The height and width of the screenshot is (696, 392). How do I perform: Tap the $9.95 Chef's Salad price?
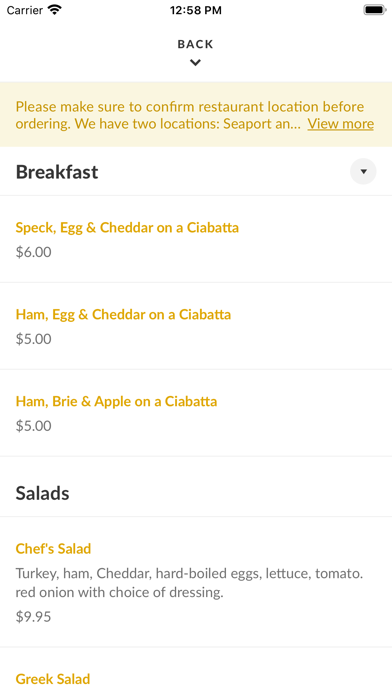click(33, 617)
